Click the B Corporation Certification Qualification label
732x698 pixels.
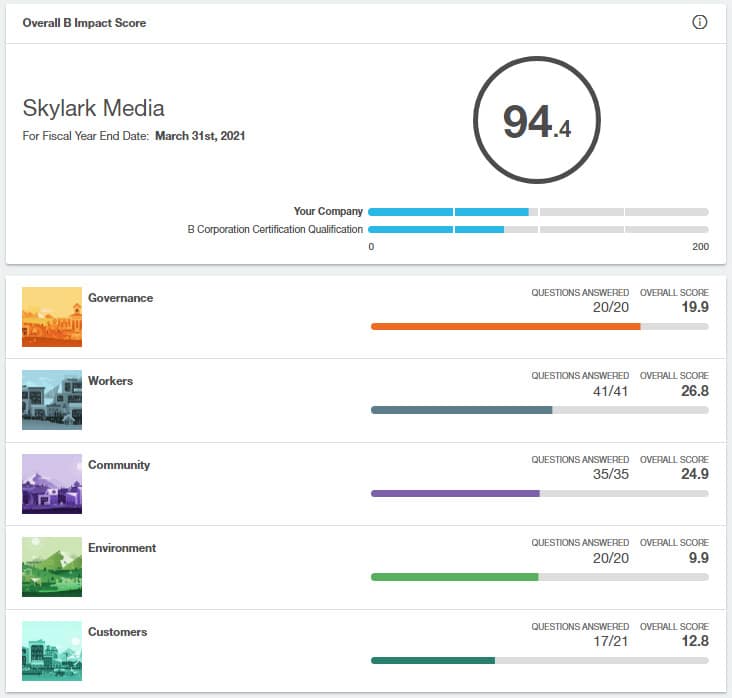coord(275,229)
